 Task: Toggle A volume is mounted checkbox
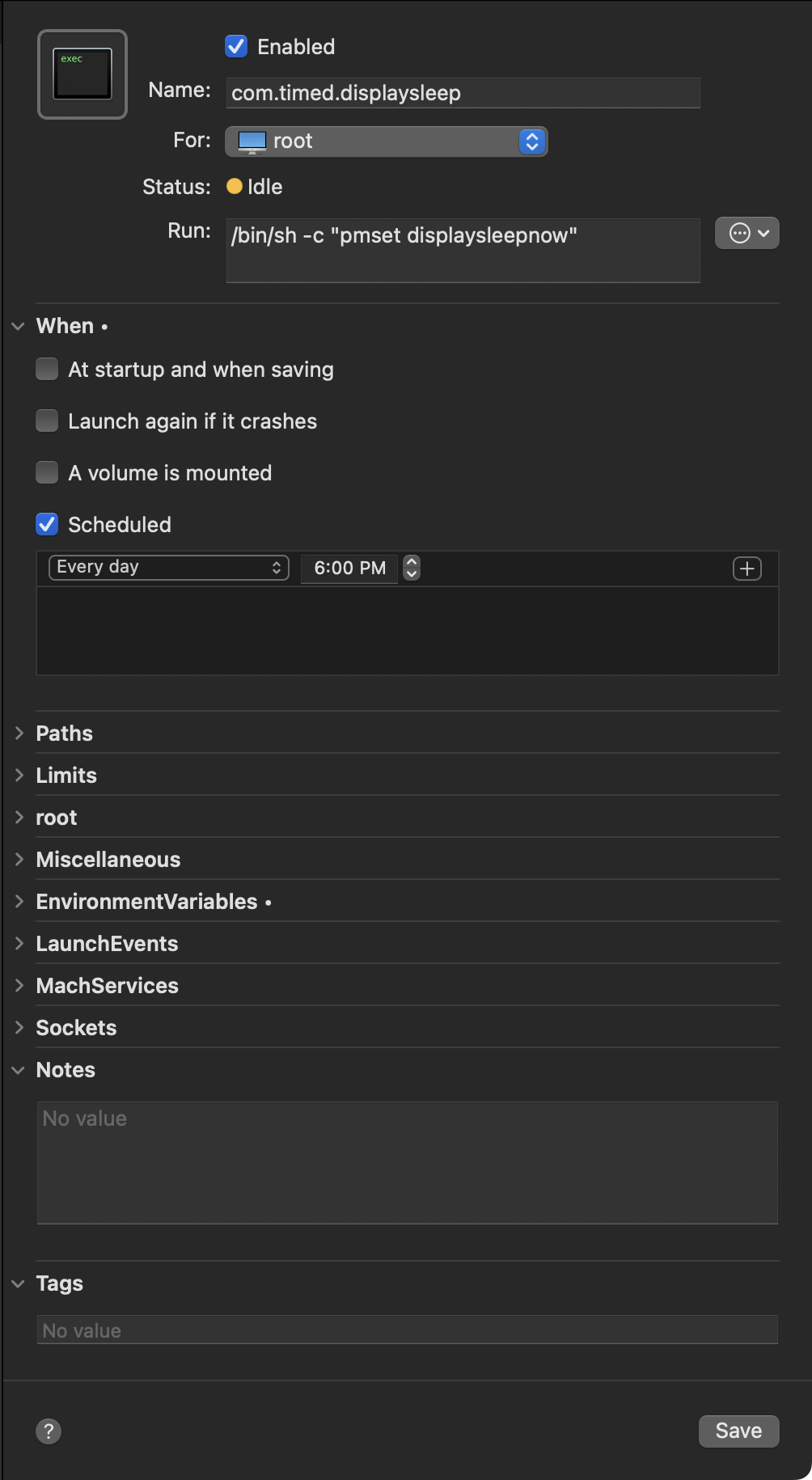[x=48, y=473]
